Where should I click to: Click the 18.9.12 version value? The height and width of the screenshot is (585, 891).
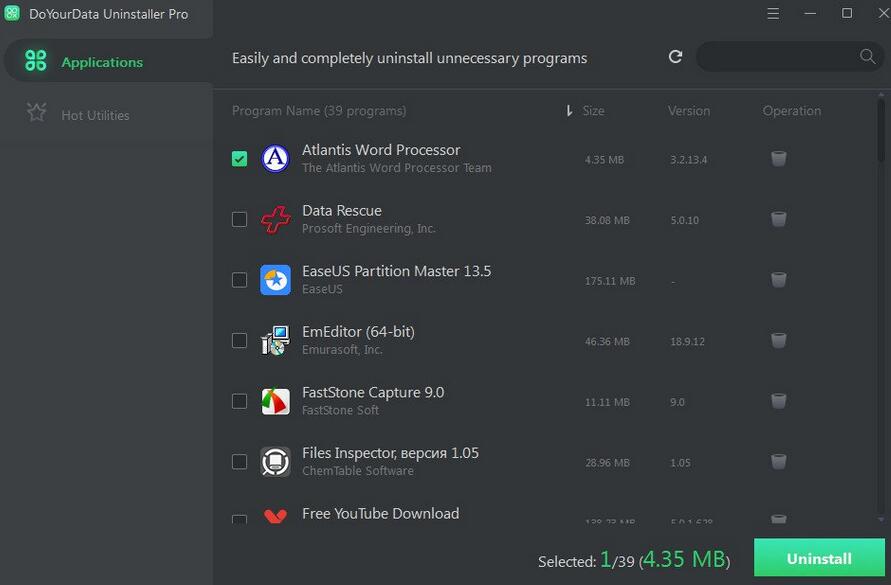pyautogui.click(x=687, y=342)
